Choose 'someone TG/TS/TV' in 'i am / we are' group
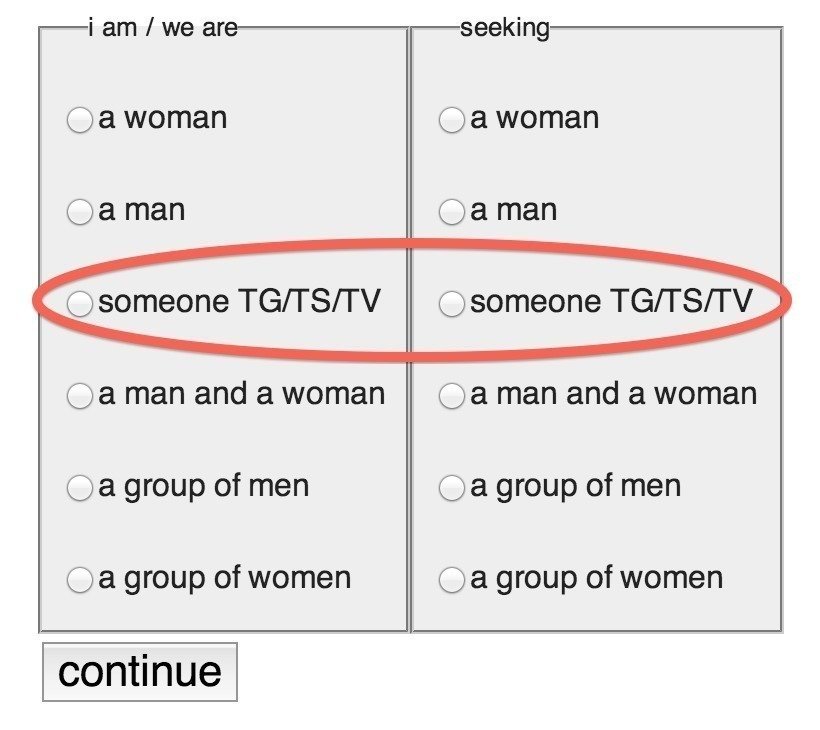 (x=79, y=304)
